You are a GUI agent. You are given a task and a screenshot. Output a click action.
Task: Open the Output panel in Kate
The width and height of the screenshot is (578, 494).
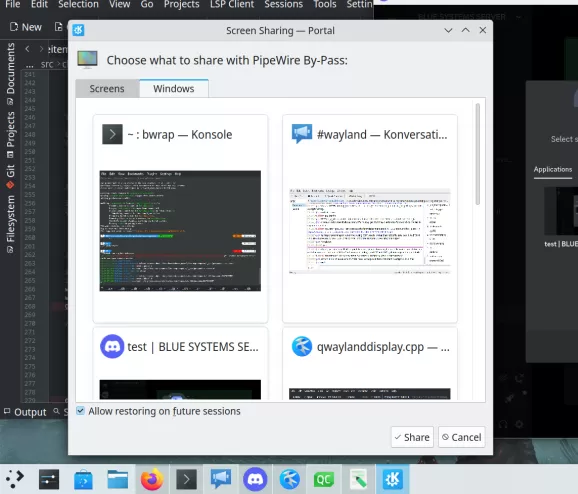coord(25,412)
